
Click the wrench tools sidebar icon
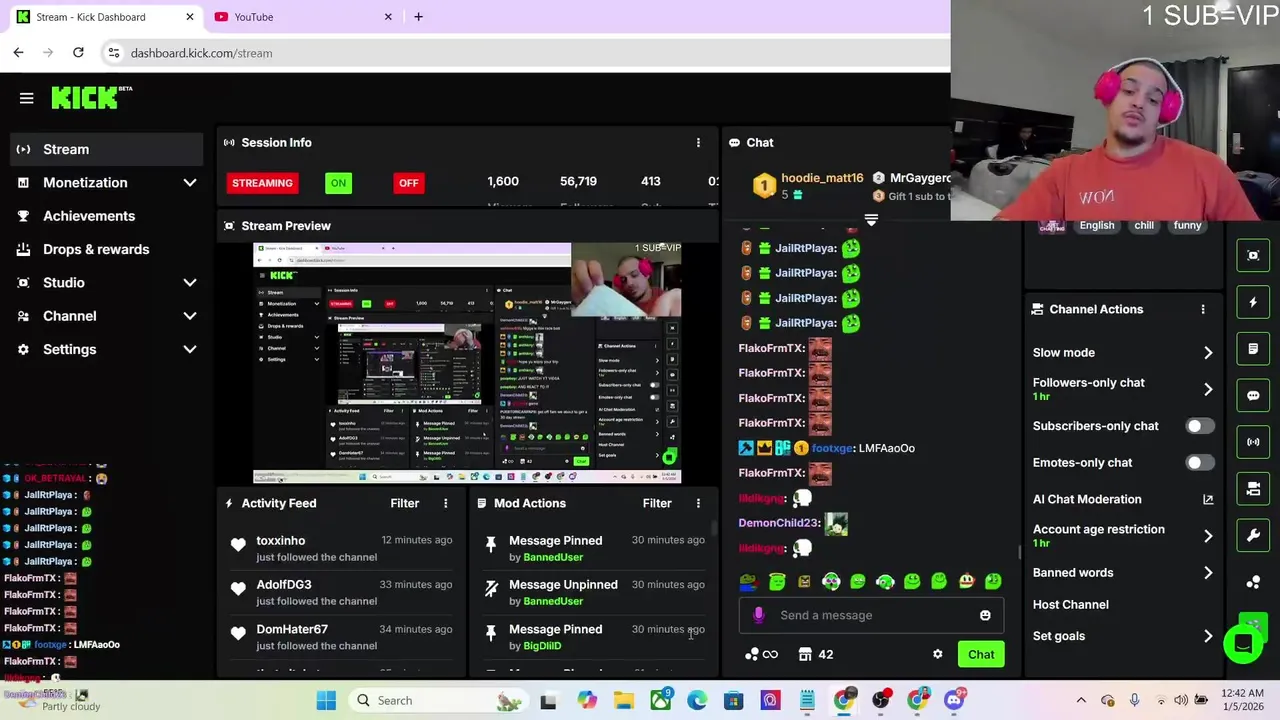click(x=1253, y=535)
